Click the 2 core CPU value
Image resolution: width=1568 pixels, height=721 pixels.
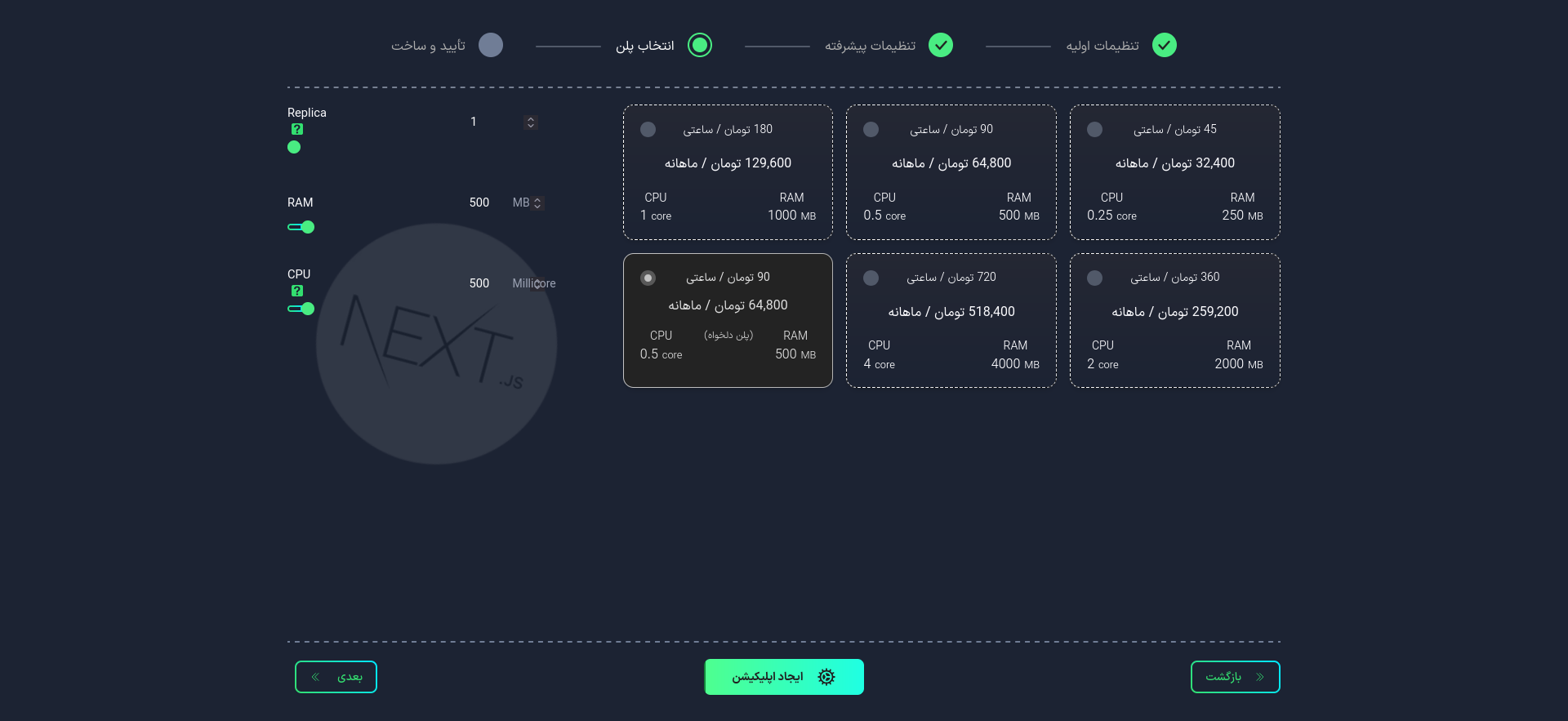tap(1102, 364)
